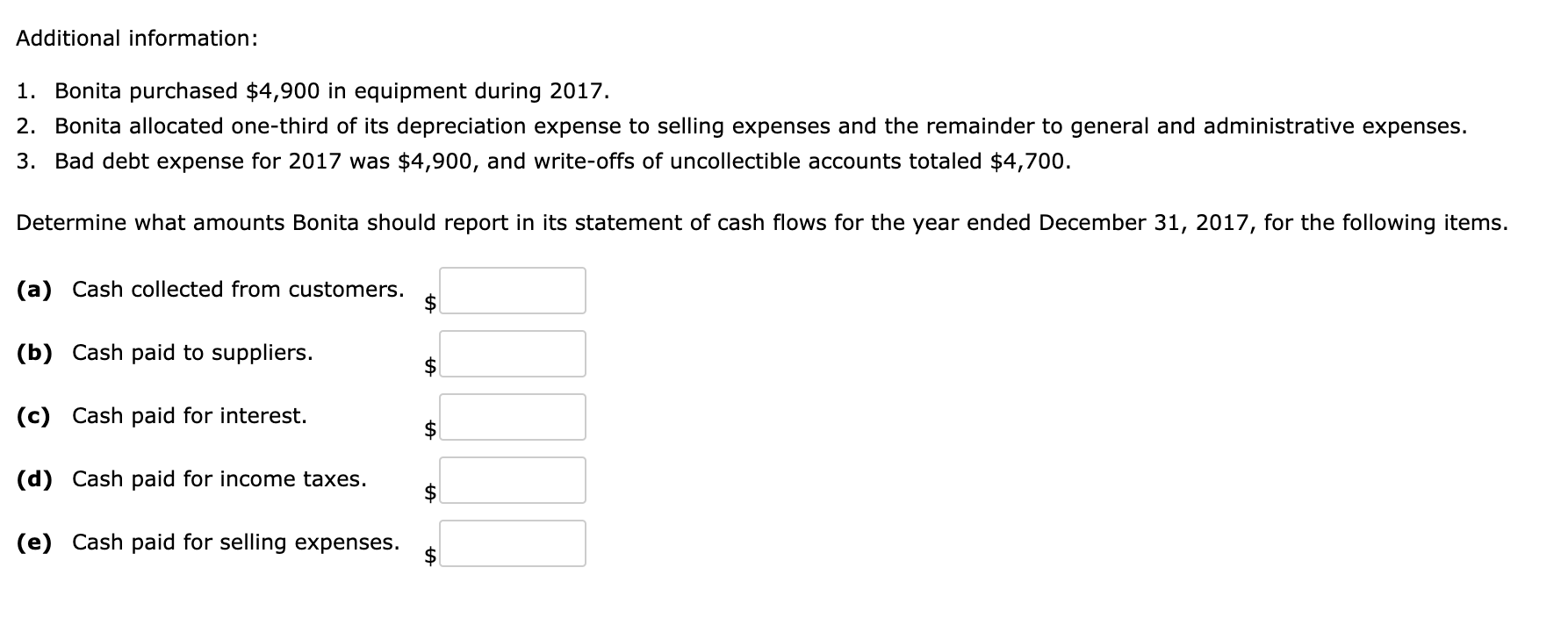Screen dimensions: 1568x618
Task: Click the label Cash paid for selling expenses
Action: (x=235, y=542)
